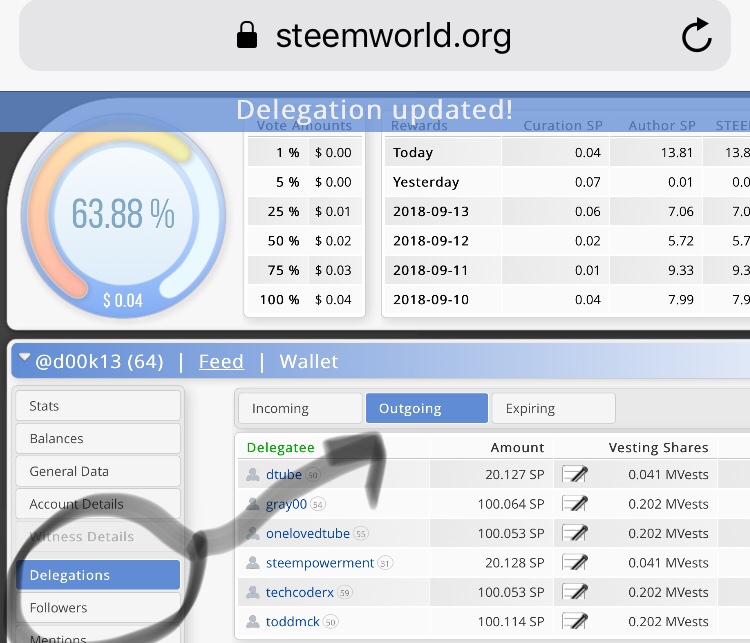Sort by the Vesting Shares column header
This screenshot has height=643, width=750.
coord(658,447)
